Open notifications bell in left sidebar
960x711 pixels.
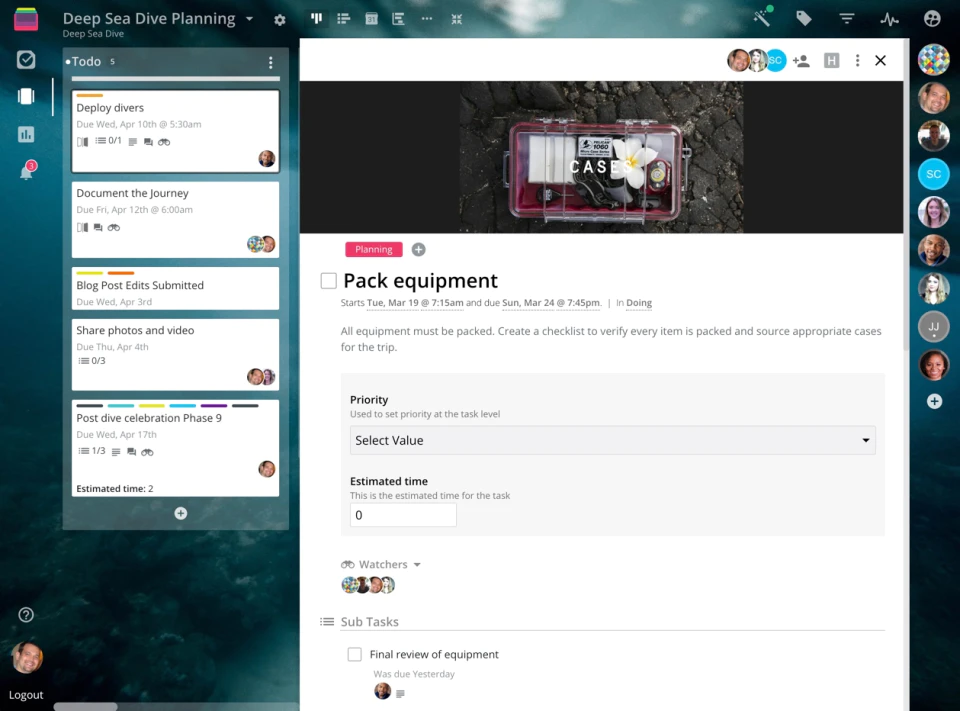click(x=26, y=171)
